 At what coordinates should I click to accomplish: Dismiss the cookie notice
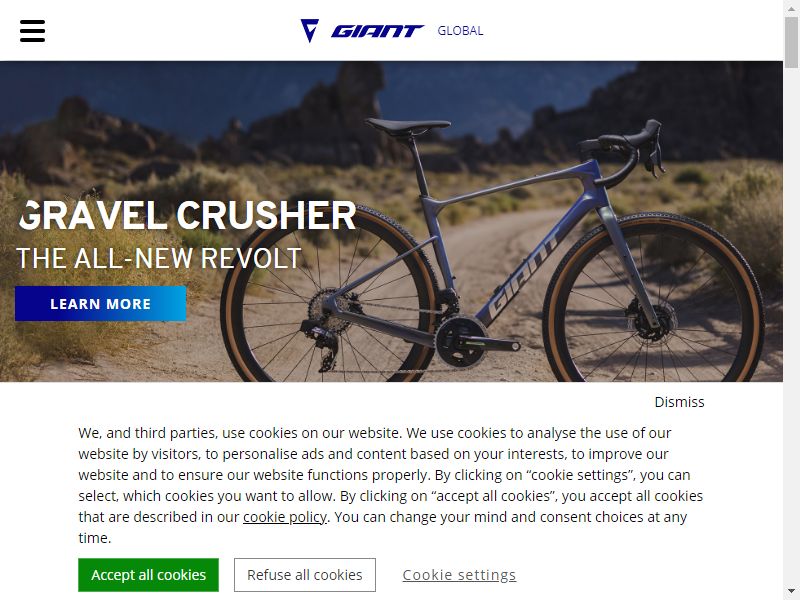pos(679,402)
